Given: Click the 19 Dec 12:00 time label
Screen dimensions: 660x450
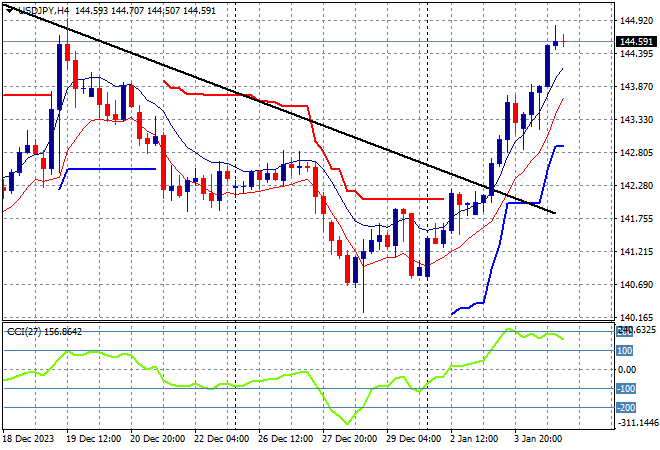Looking at the screenshot, I should pyautogui.click(x=93, y=439).
